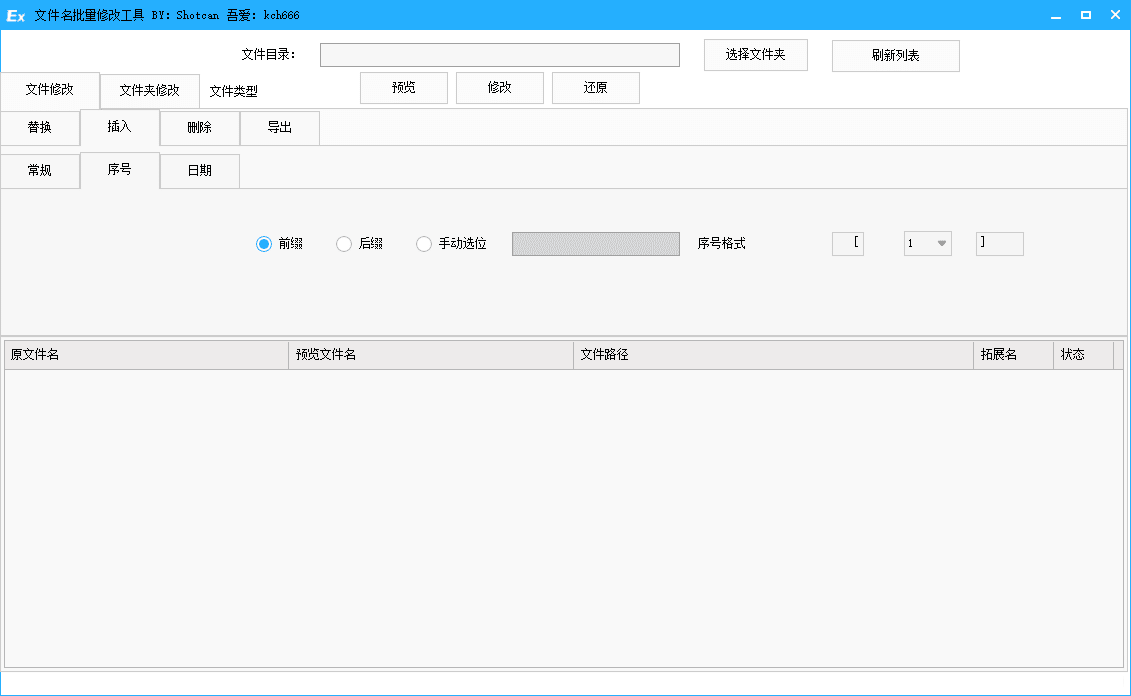1131x696 pixels.
Task: Minimize the window
Action: point(1056,15)
